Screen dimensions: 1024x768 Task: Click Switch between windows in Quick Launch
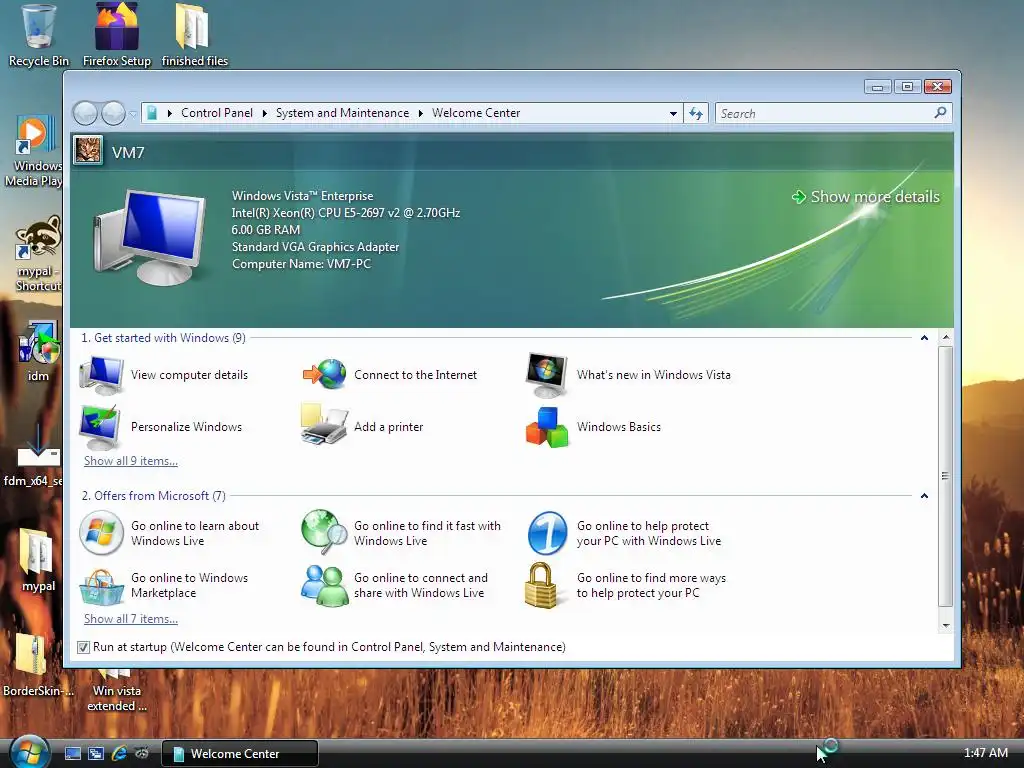[x=96, y=754]
